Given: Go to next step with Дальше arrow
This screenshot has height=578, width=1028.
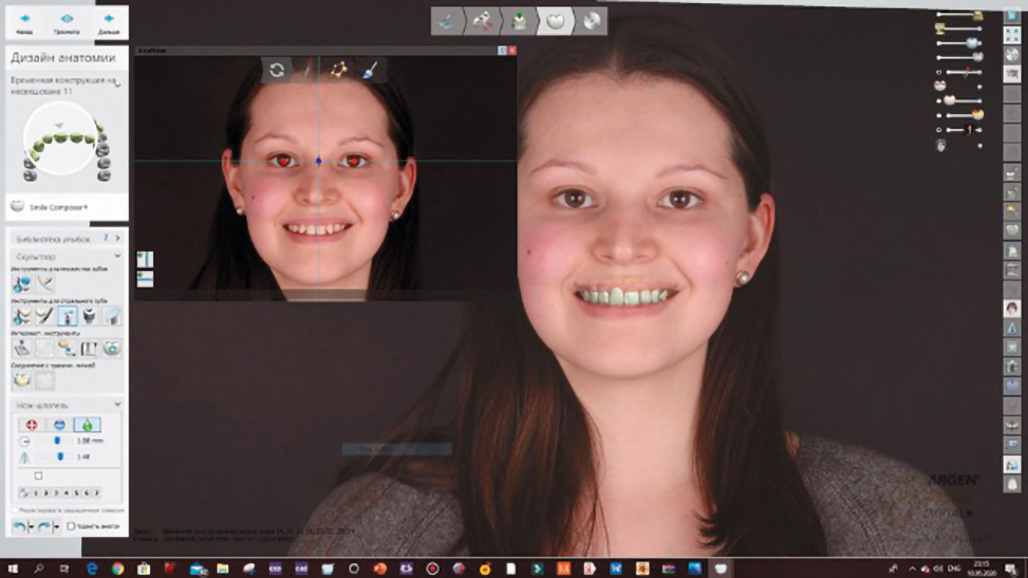Looking at the screenshot, I should (108, 21).
